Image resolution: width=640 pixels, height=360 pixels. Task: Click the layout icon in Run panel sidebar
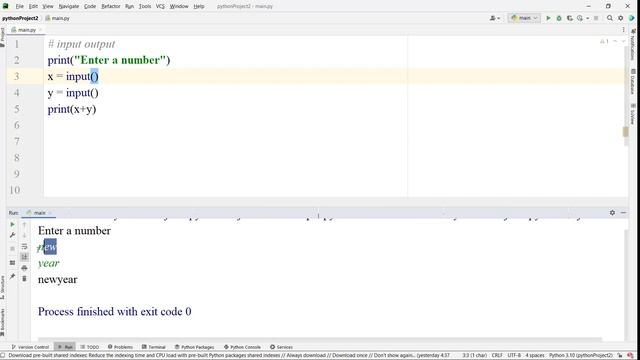coord(12,263)
